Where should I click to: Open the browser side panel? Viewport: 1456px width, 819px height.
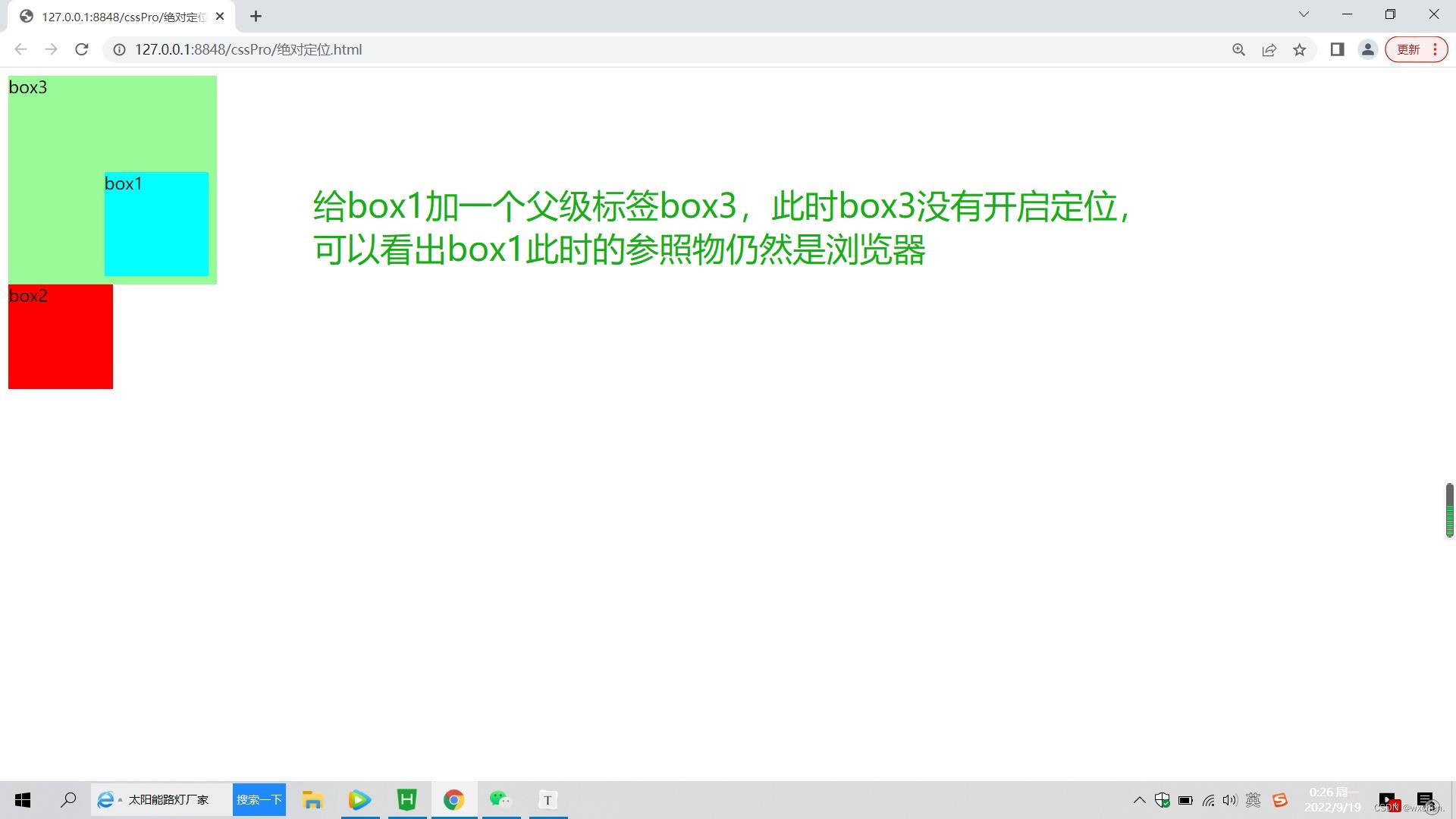[1337, 49]
